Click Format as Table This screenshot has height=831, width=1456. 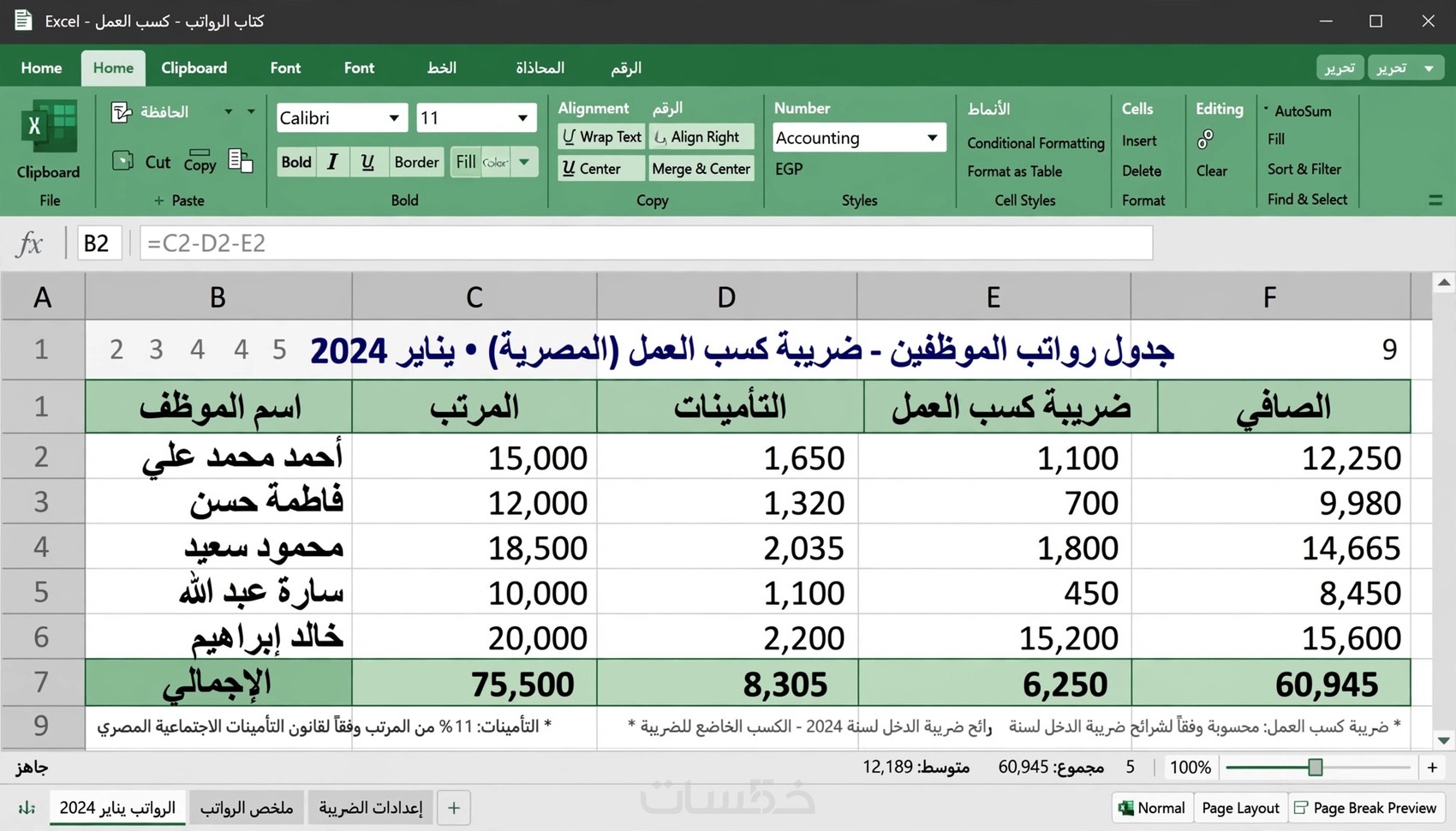coord(1014,171)
